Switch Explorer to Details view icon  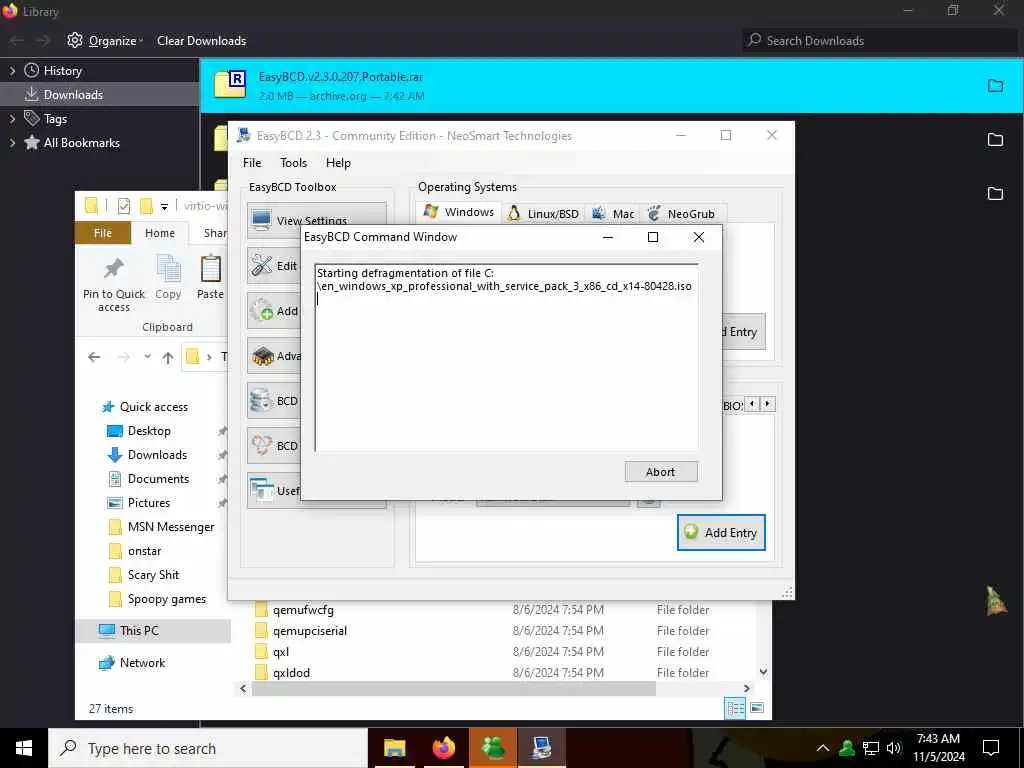[735, 708]
